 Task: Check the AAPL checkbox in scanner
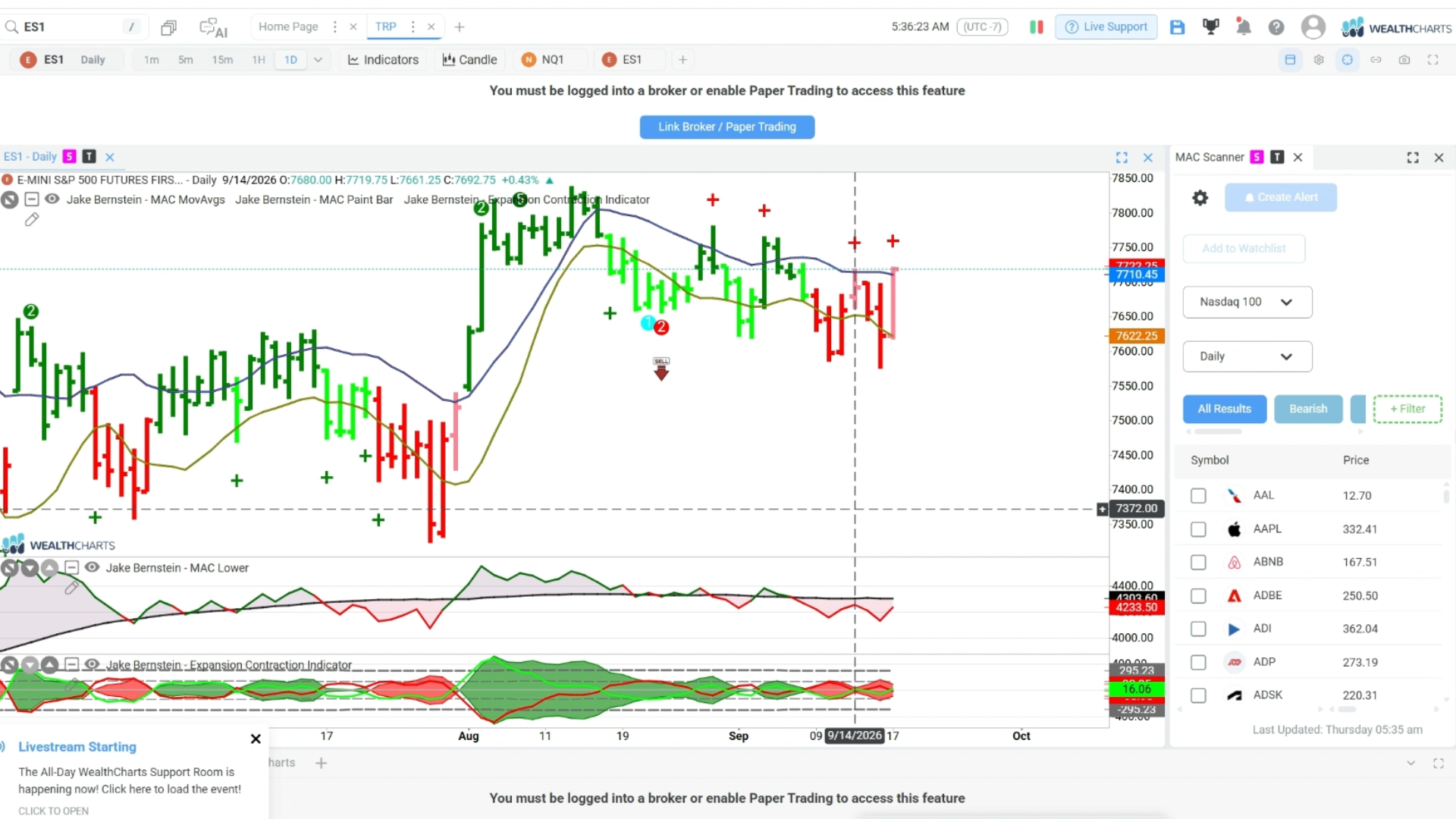click(x=1198, y=529)
